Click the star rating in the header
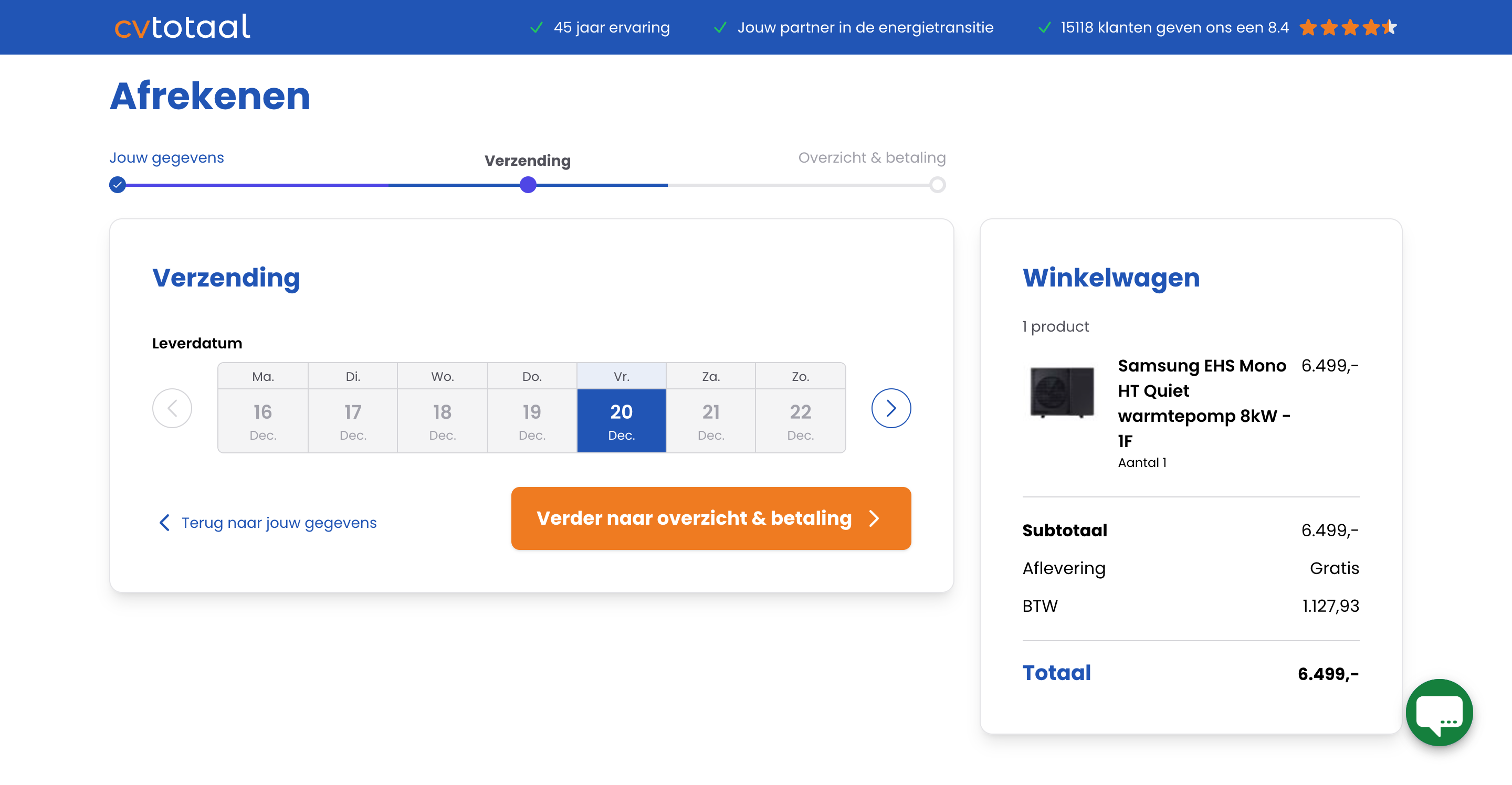This screenshot has width=1512, height=785. click(x=1348, y=27)
